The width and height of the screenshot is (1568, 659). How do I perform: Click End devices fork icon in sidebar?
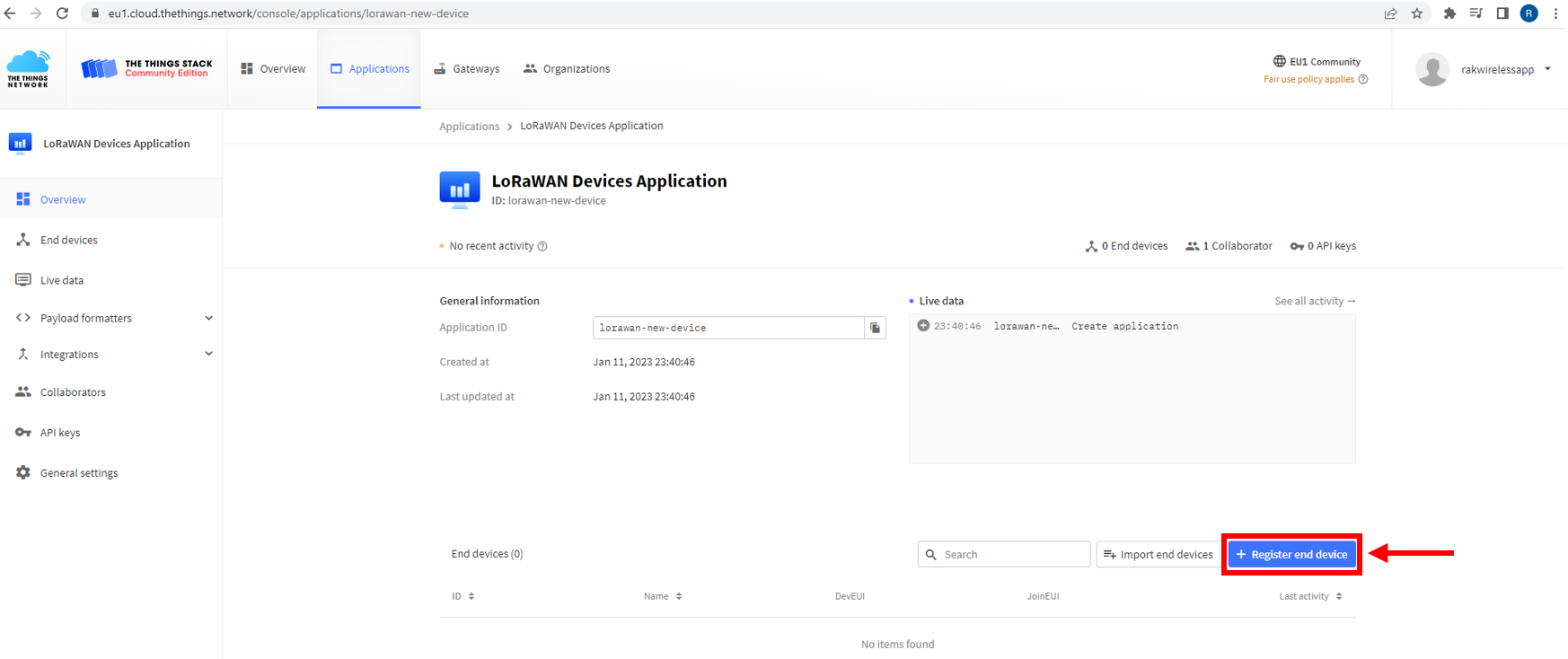coord(23,240)
